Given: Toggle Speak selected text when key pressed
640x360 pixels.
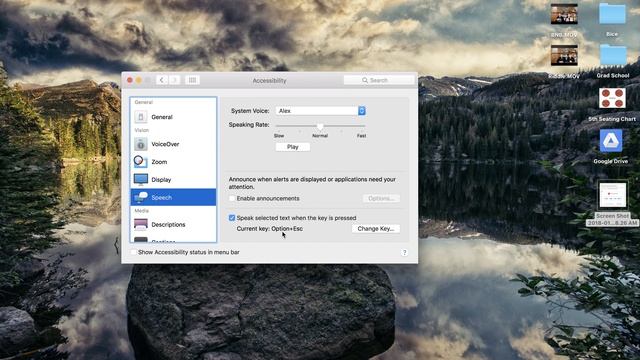Looking at the screenshot, I should click(x=232, y=218).
